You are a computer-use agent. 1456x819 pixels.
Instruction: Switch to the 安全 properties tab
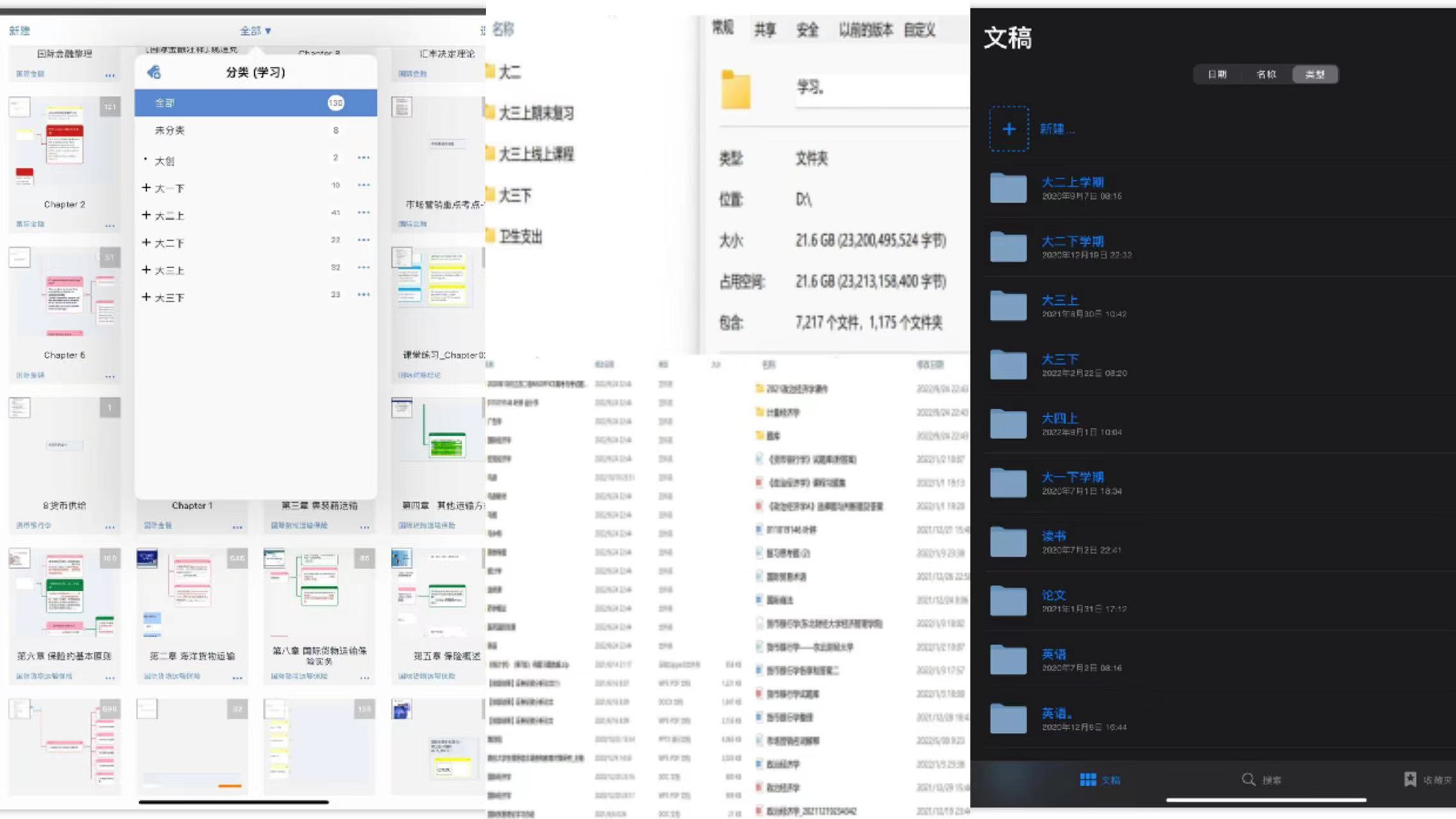click(x=807, y=29)
